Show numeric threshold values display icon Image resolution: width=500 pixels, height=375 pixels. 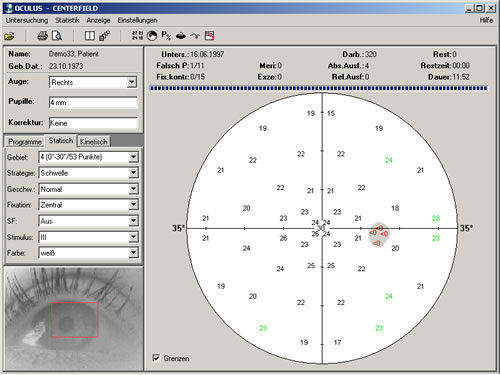coord(137,35)
